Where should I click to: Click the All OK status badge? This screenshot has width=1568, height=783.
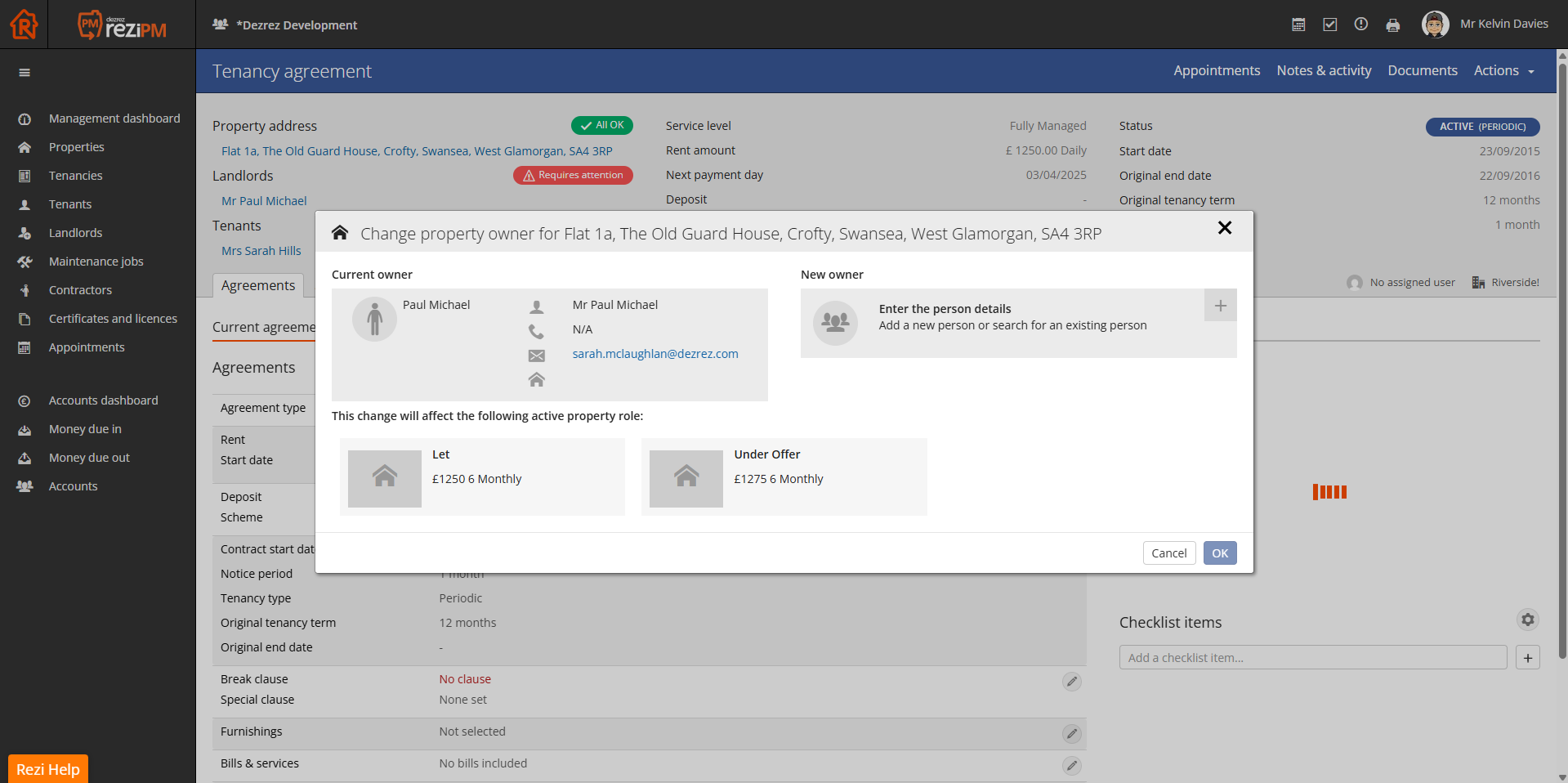tap(602, 126)
